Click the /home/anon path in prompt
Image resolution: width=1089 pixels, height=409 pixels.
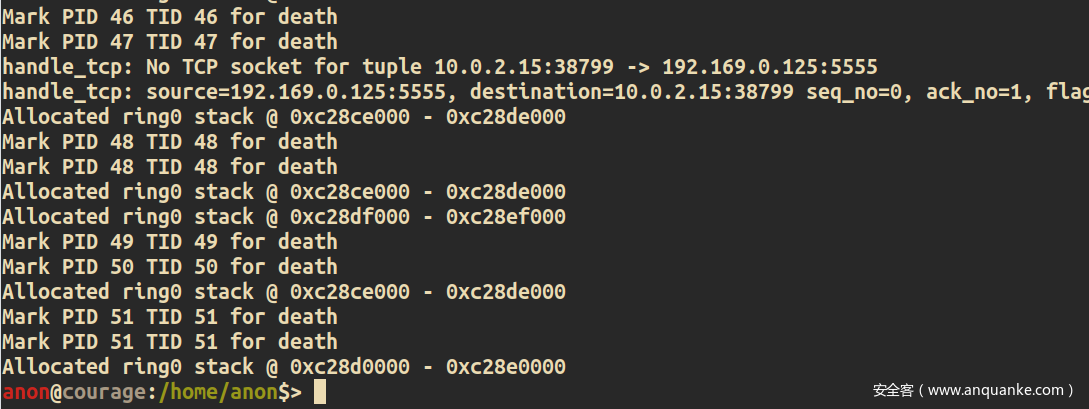click(218, 392)
